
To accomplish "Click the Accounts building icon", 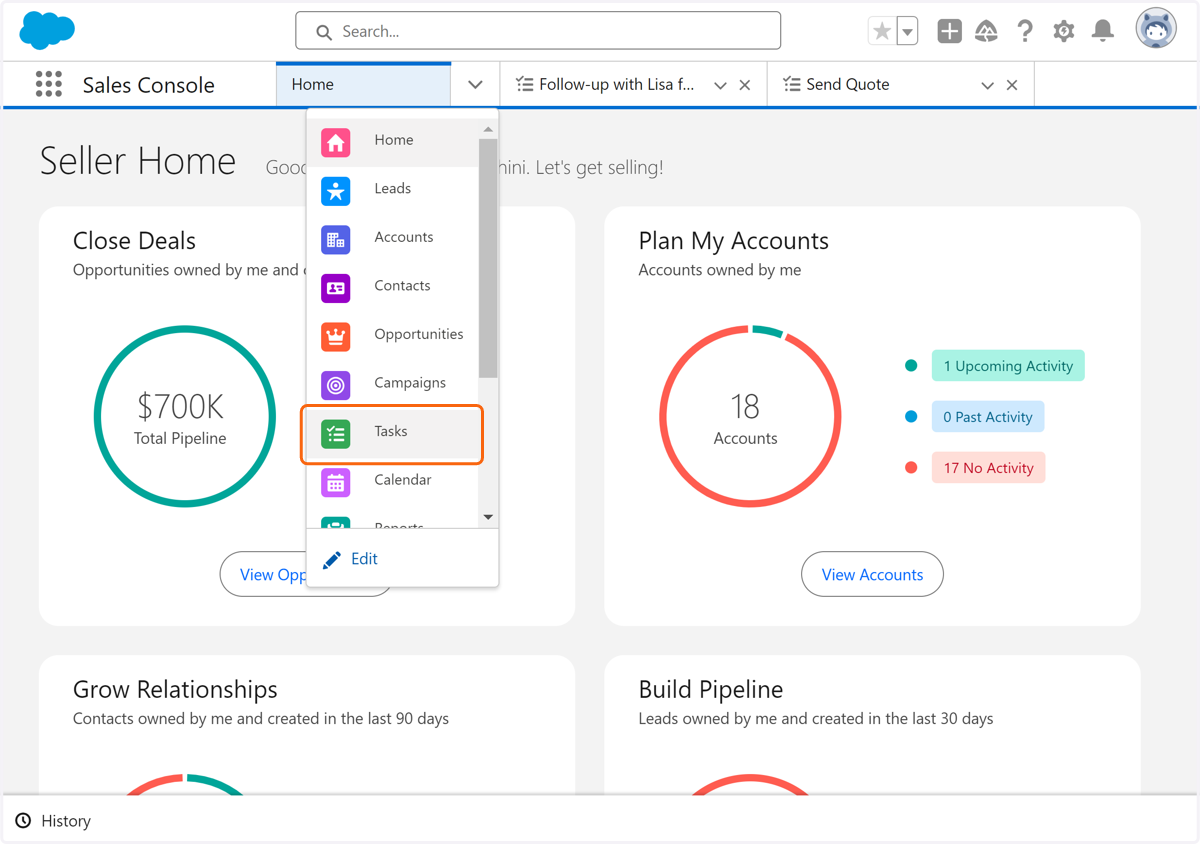I will coord(336,239).
